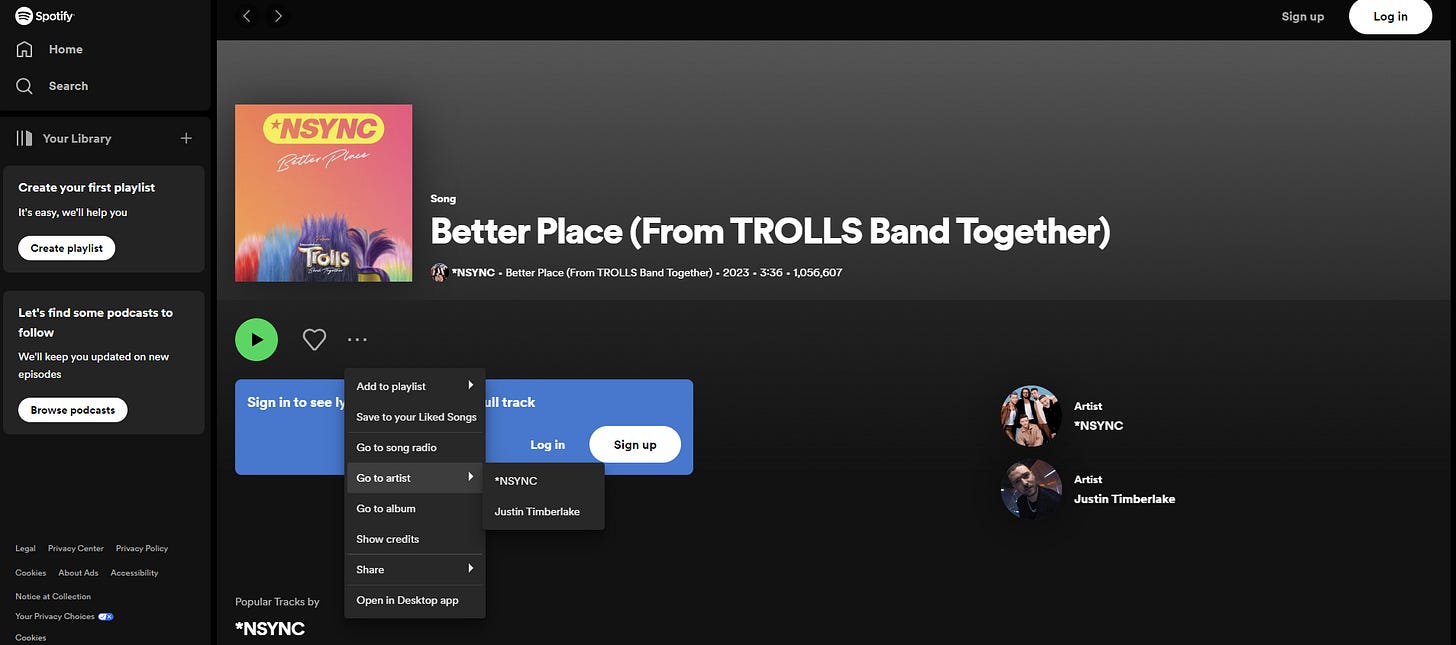Open the Better Place album cover art
The width and height of the screenshot is (1456, 645).
pos(324,193)
